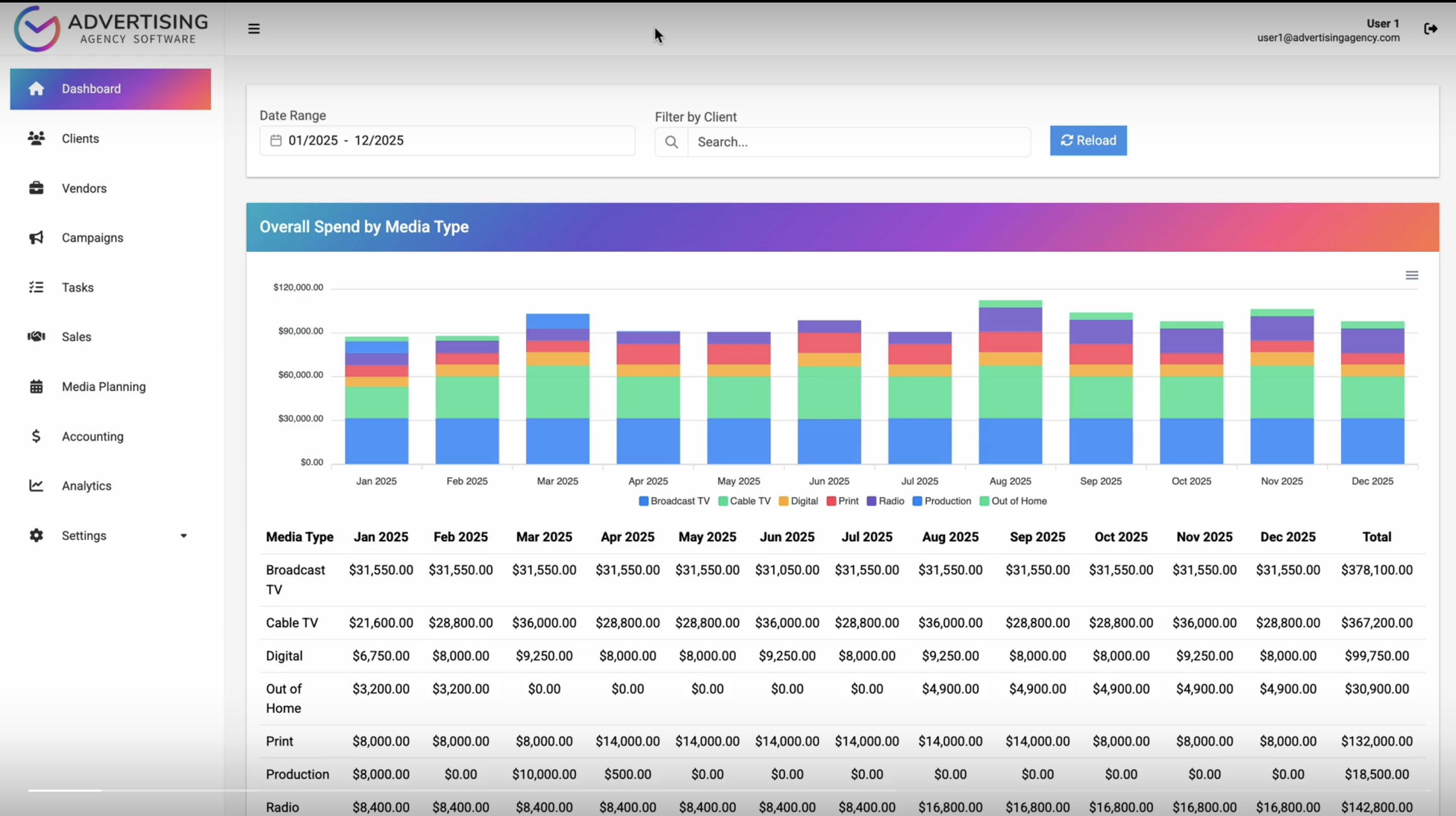Image resolution: width=1456 pixels, height=816 pixels.
Task: Toggle Production series in chart legend
Action: [942, 501]
